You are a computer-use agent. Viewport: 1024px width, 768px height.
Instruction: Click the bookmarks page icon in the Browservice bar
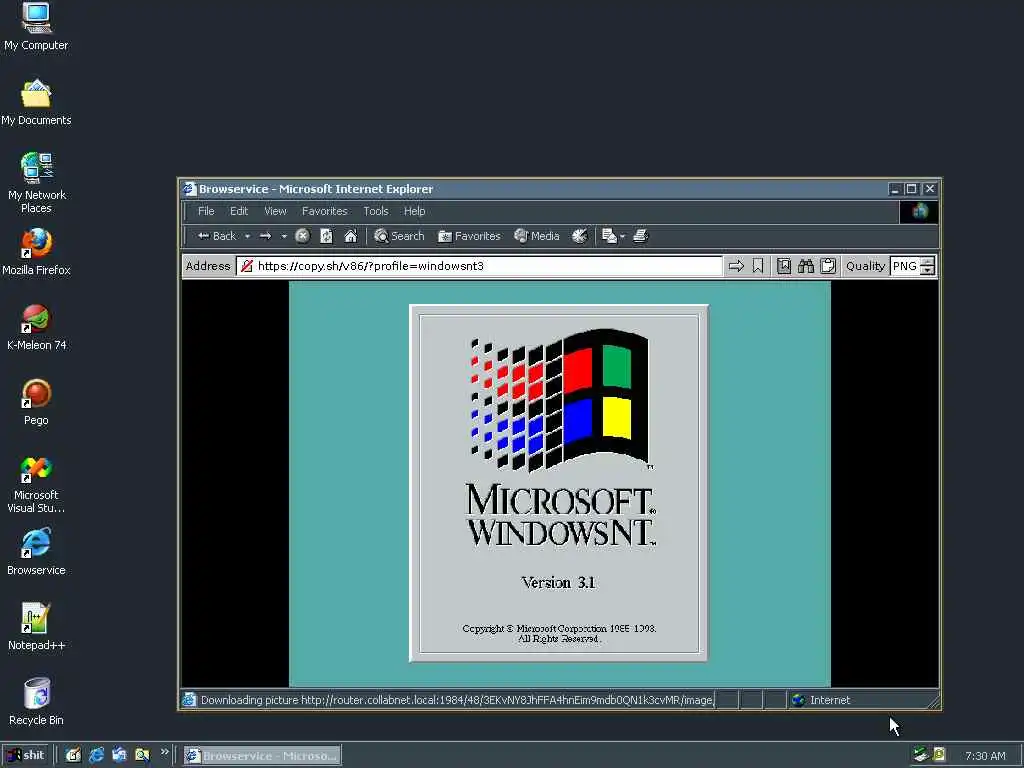[x=784, y=266]
